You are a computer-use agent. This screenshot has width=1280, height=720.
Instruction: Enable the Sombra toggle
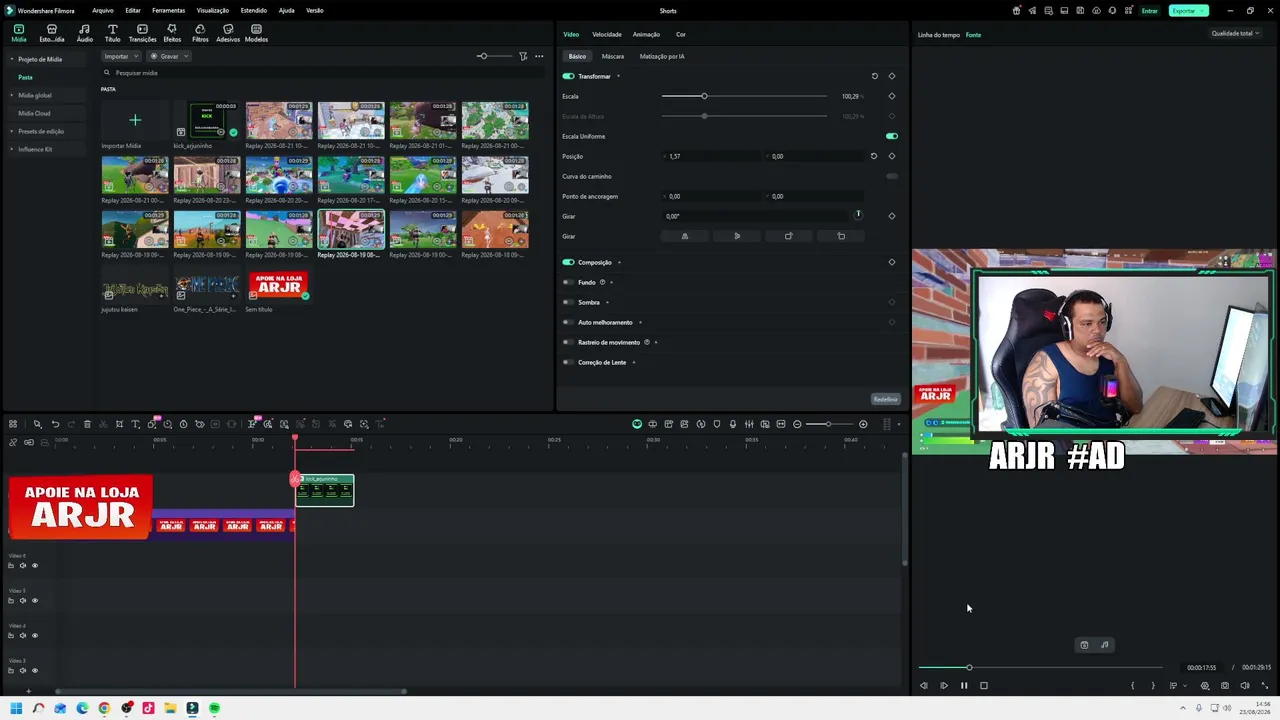(x=568, y=302)
